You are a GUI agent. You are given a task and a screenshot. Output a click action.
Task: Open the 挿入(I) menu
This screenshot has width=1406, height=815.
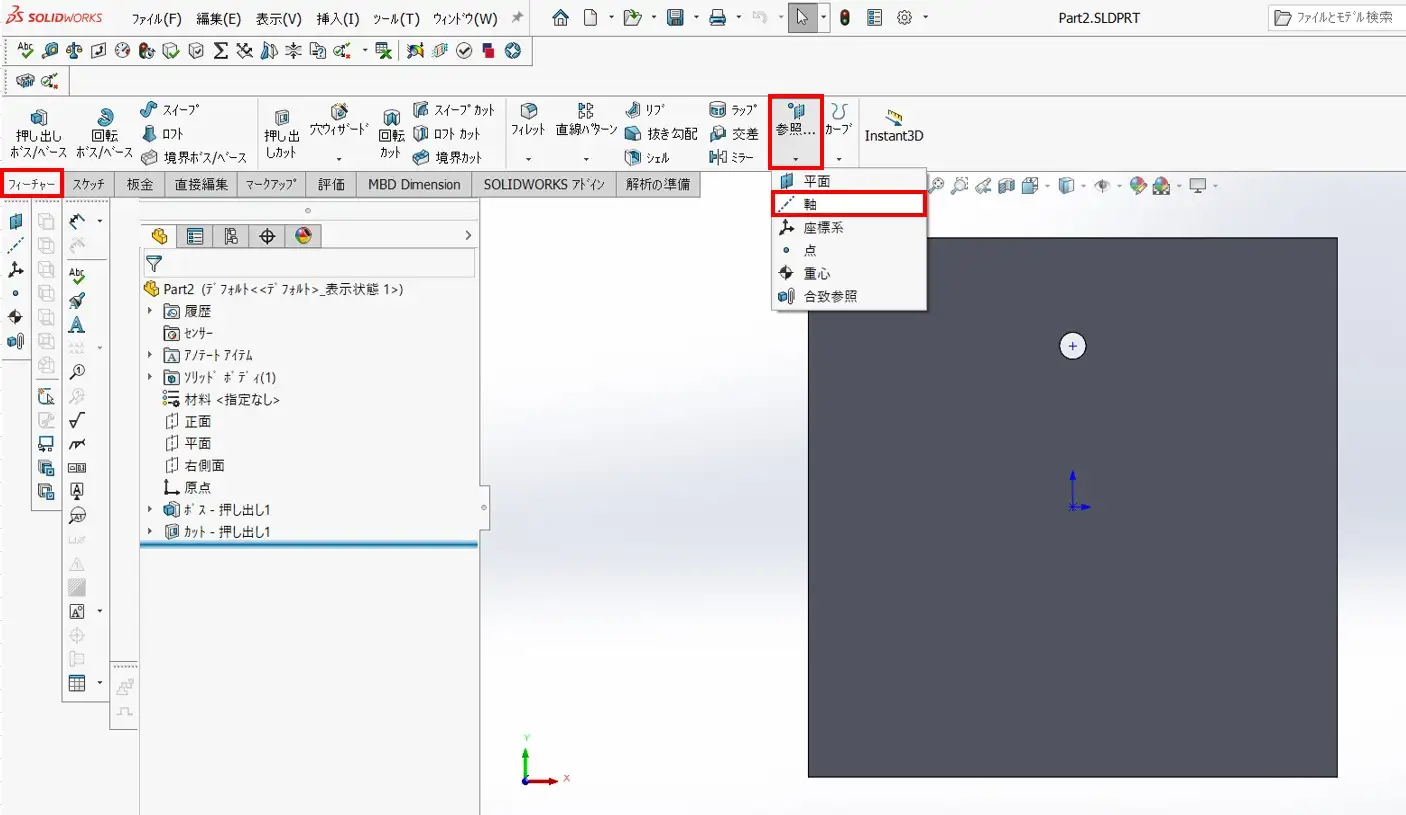[x=337, y=19]
